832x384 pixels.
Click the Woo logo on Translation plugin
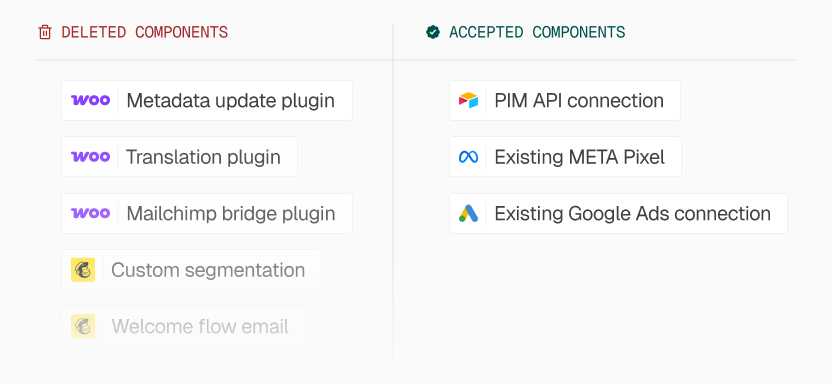point(91,156)
